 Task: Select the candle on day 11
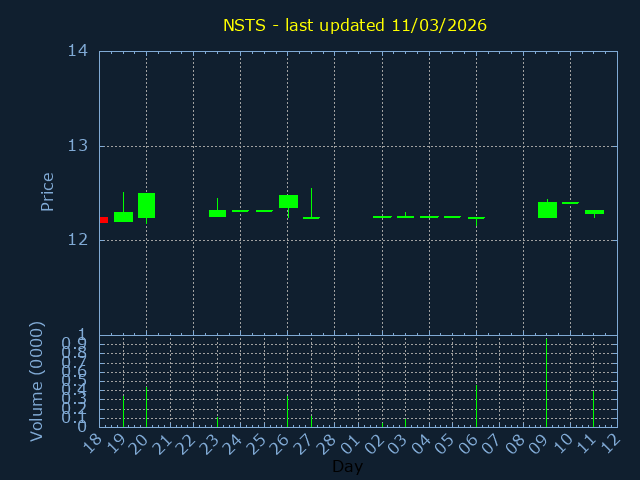point(594,212)
